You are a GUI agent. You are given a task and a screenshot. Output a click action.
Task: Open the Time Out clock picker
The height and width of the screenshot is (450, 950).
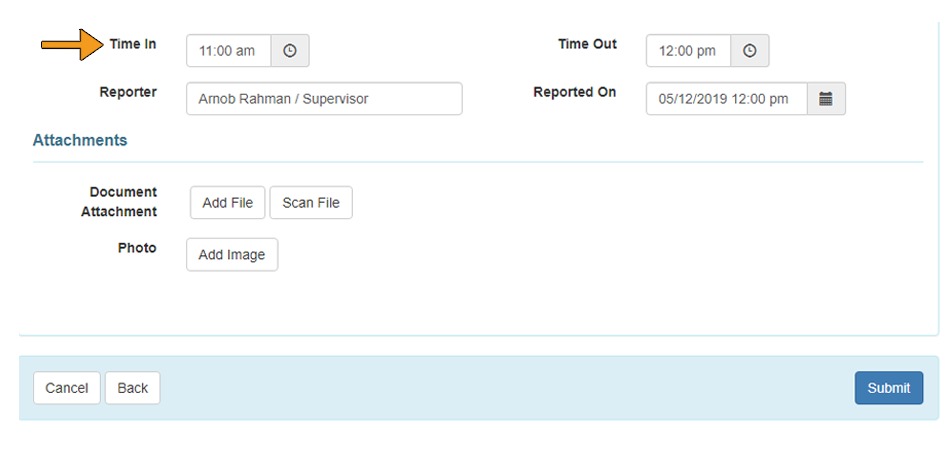(x=750, y=51)
